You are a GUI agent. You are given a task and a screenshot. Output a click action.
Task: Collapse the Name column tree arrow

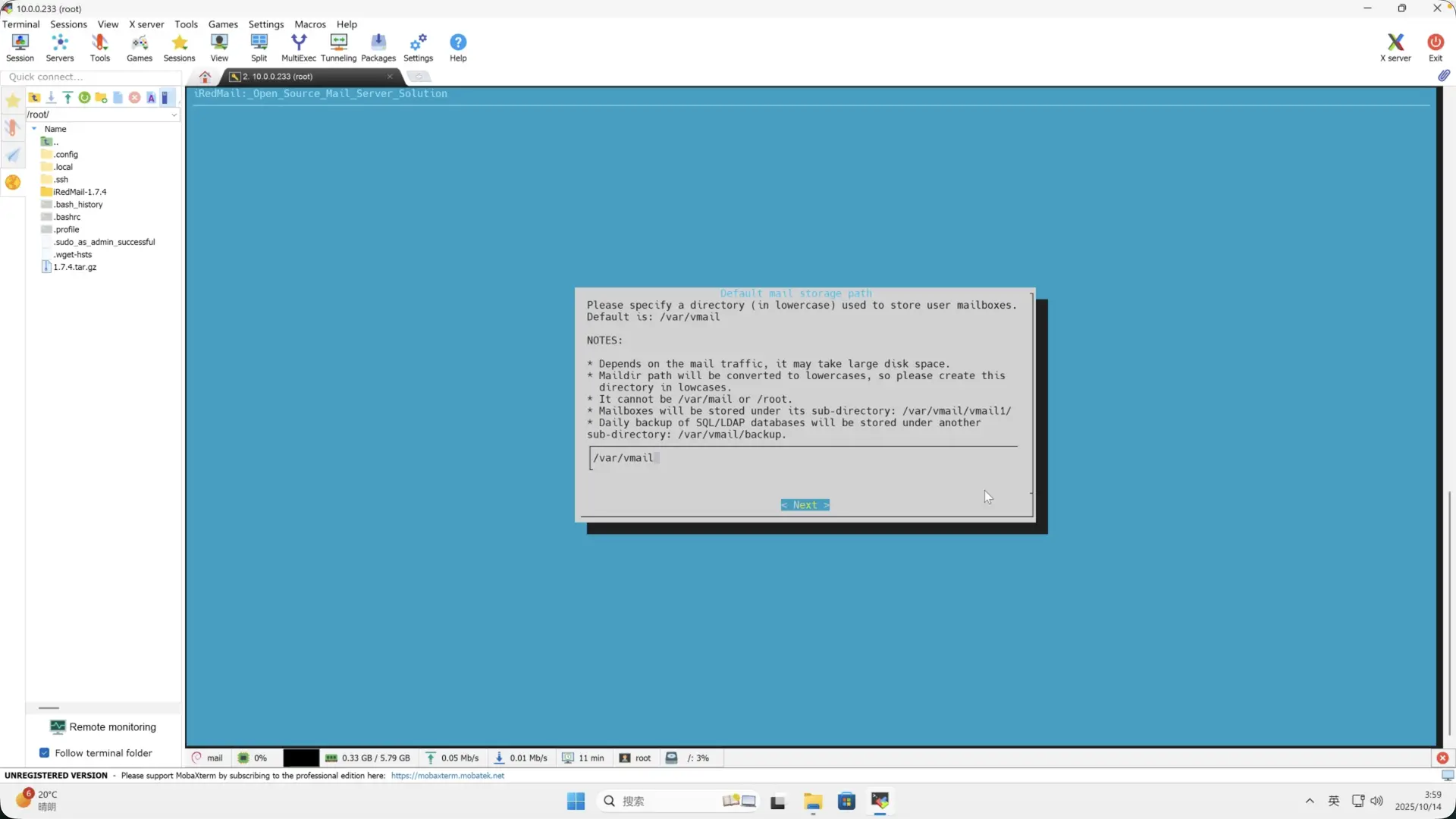[34, 129]
